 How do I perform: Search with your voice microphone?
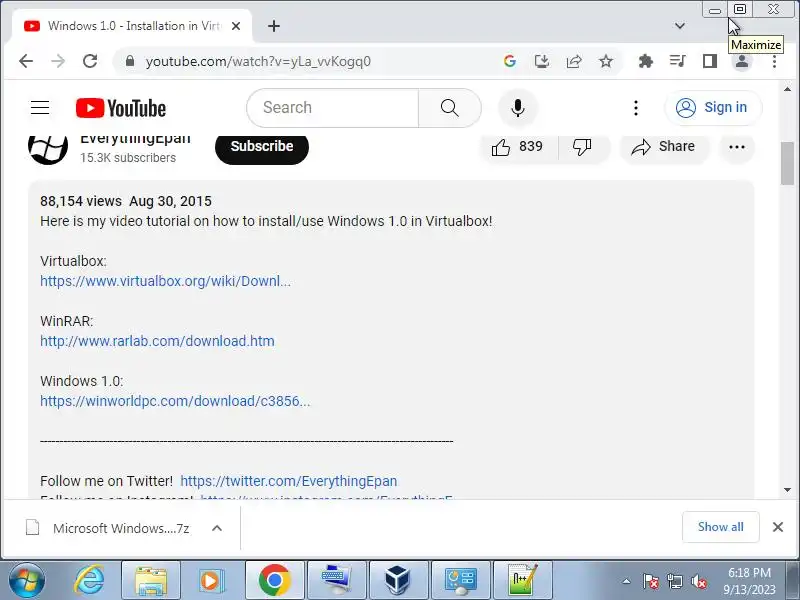(518, 108)
